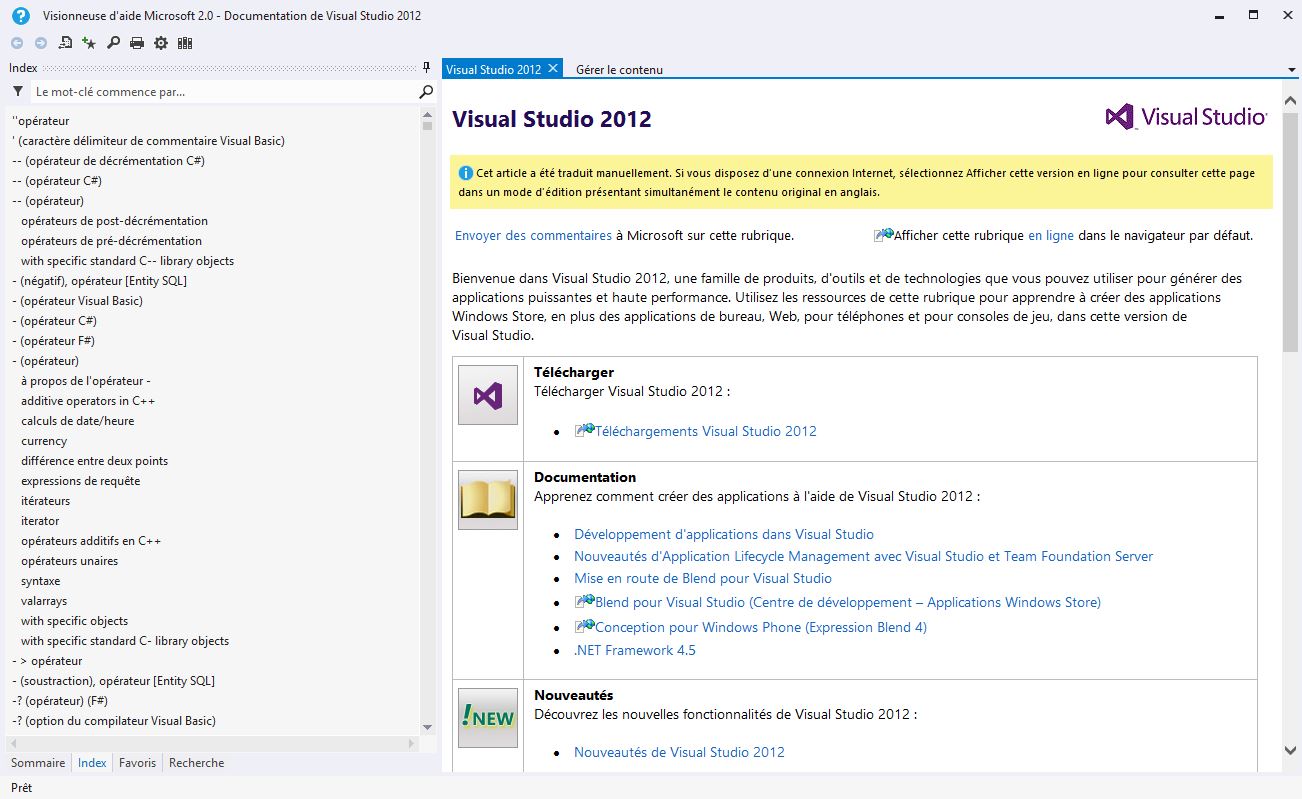Click the keyword filter input field

(224, 91)
